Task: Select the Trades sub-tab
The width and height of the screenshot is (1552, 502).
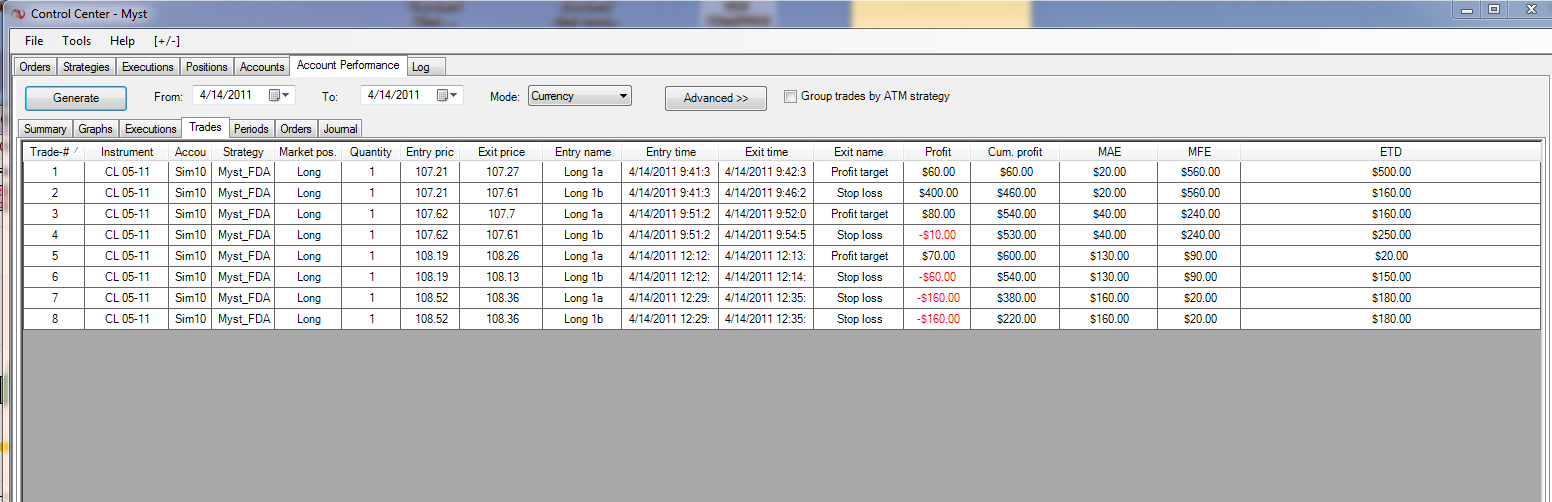Action: pyautogui.click(x=206, y=127)
